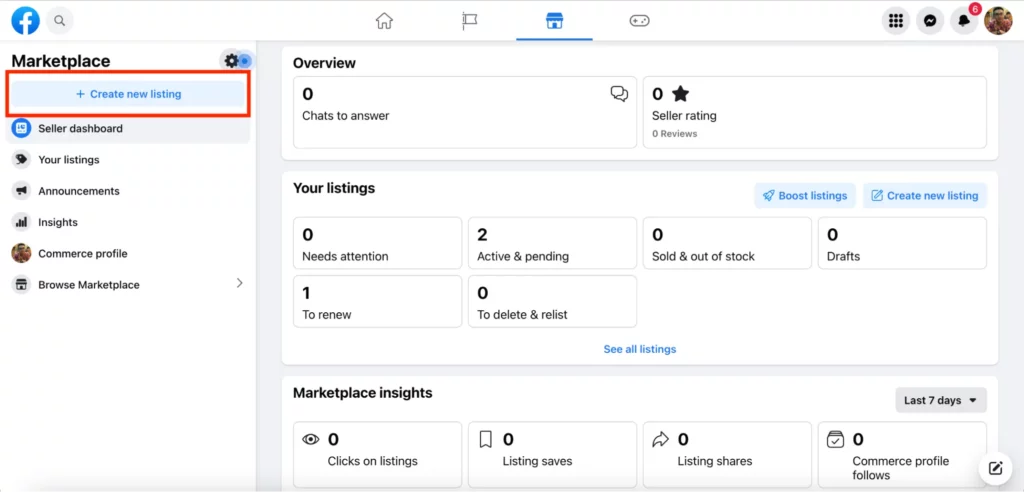
Task: Open the Needs attention card
Action: [377, 243]
